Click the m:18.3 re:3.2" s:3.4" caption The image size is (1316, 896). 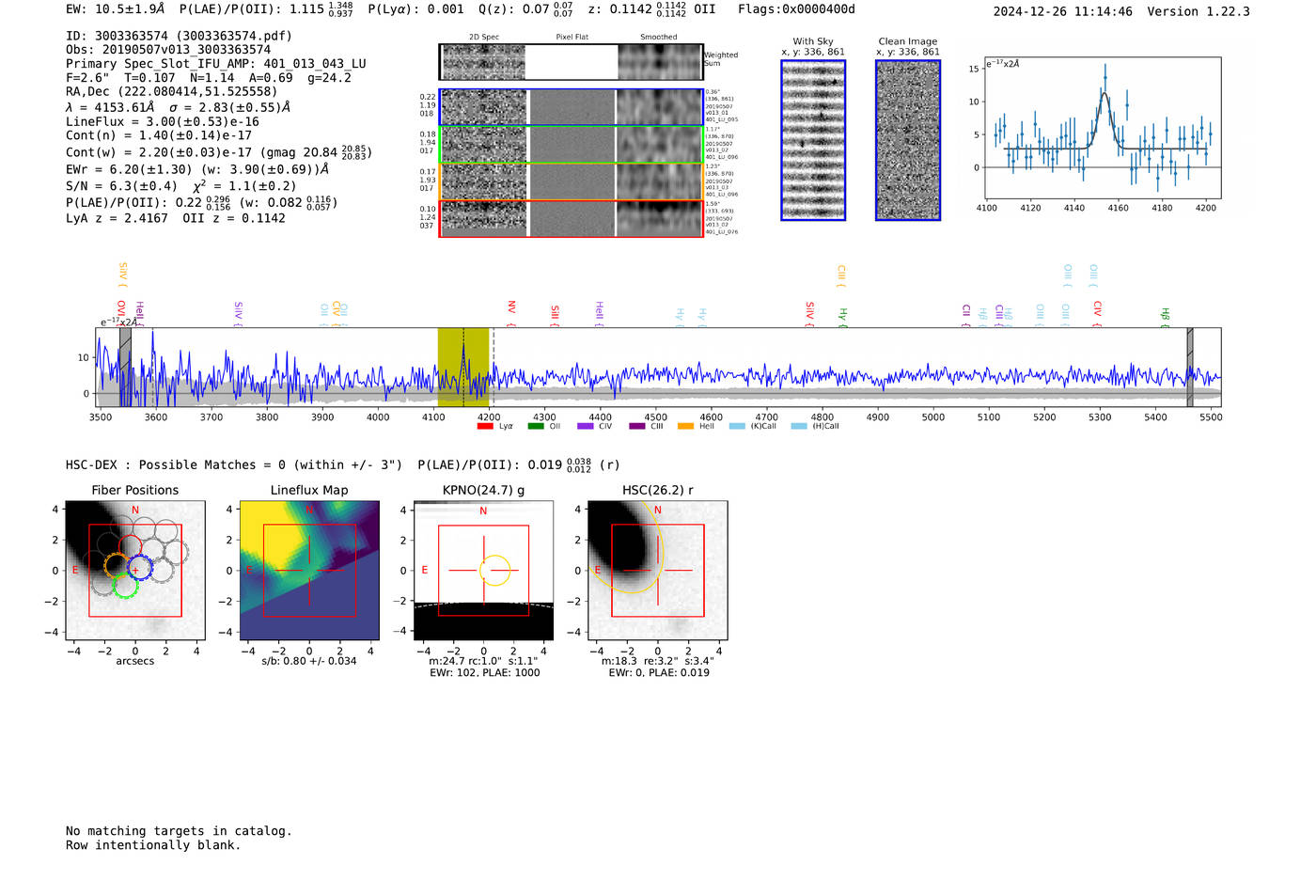(x=658, y=661)
